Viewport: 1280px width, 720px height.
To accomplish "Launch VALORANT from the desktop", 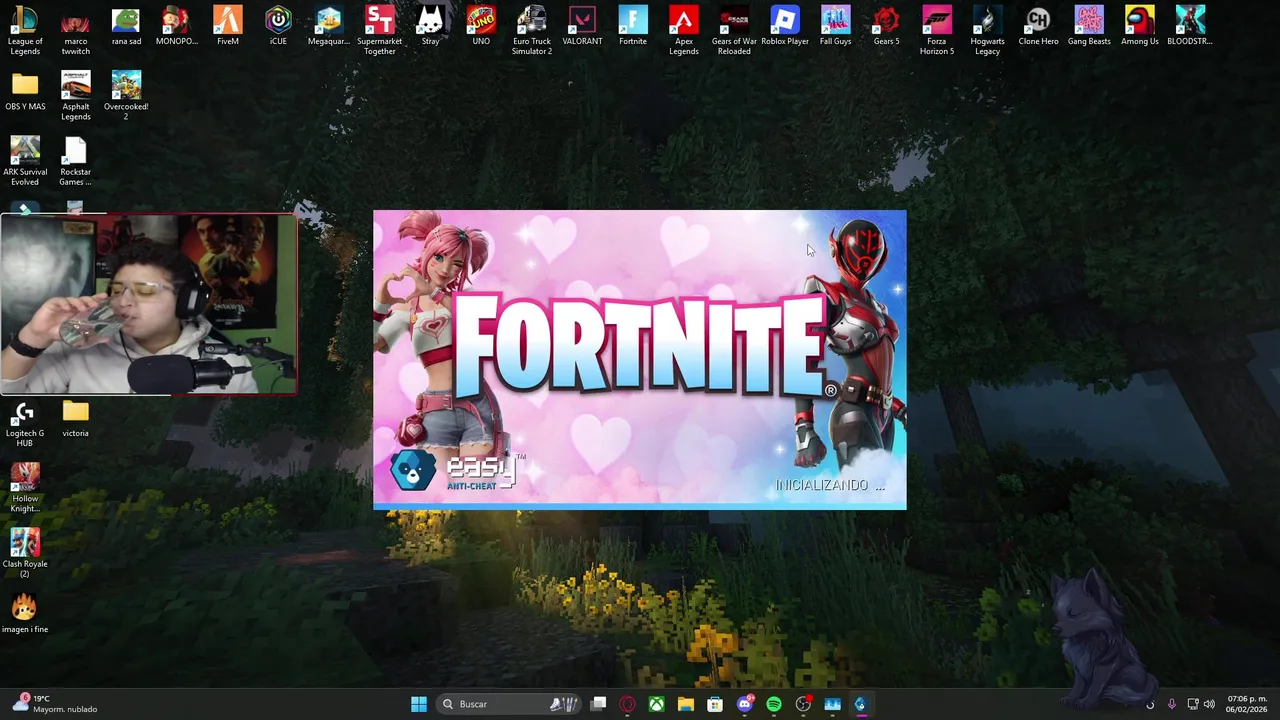I will coord(582,26).
